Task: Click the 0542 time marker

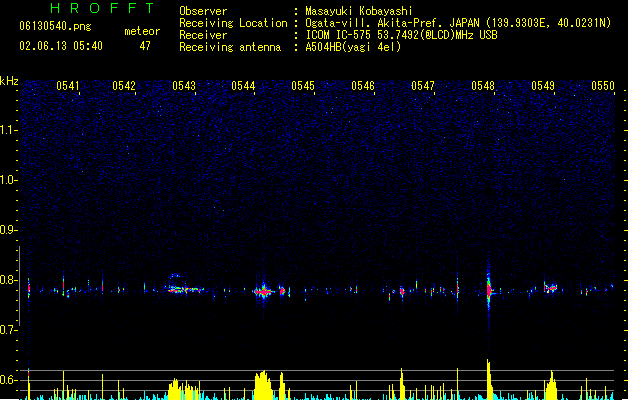Action: [124, 85]
